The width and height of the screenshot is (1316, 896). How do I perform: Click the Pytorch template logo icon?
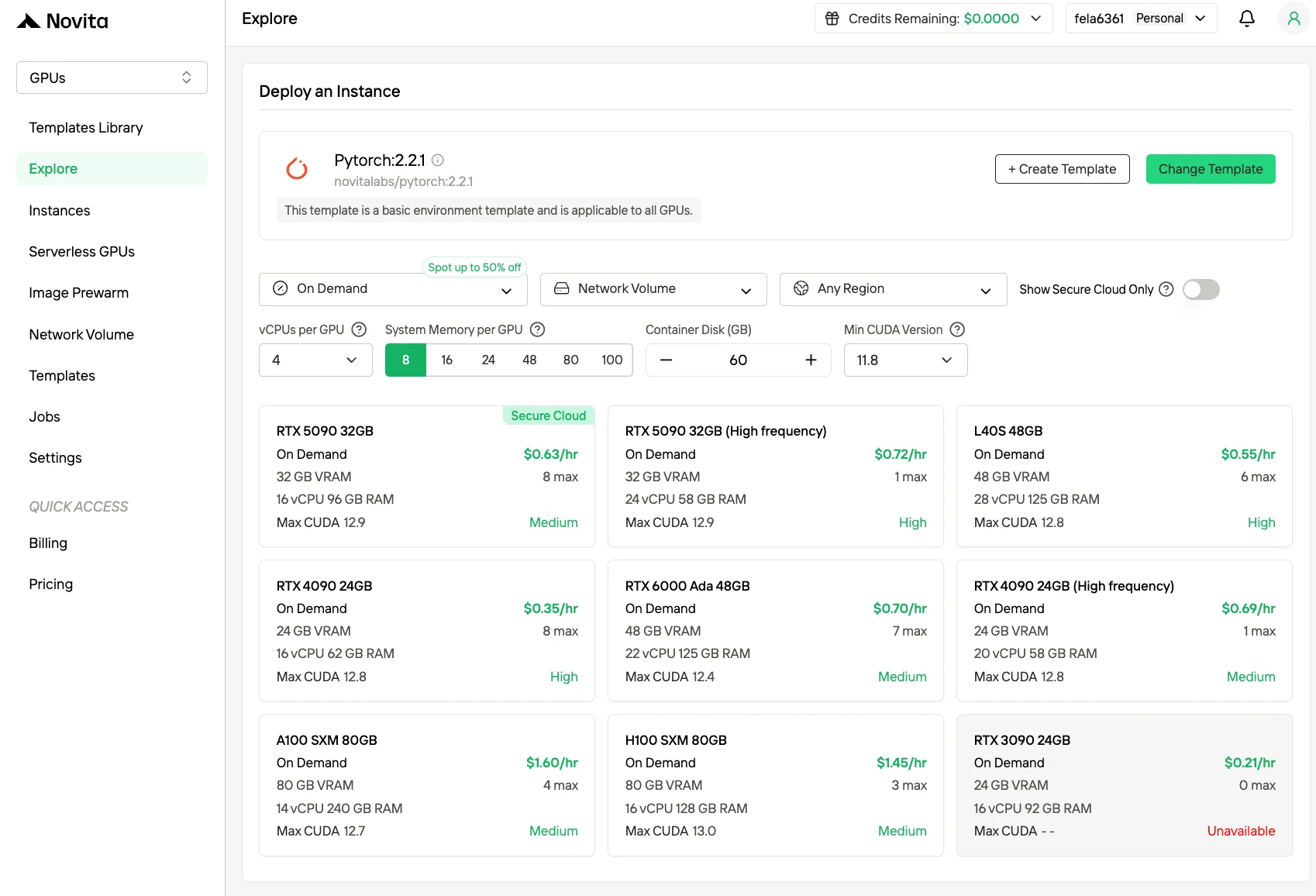coord(297,168)
